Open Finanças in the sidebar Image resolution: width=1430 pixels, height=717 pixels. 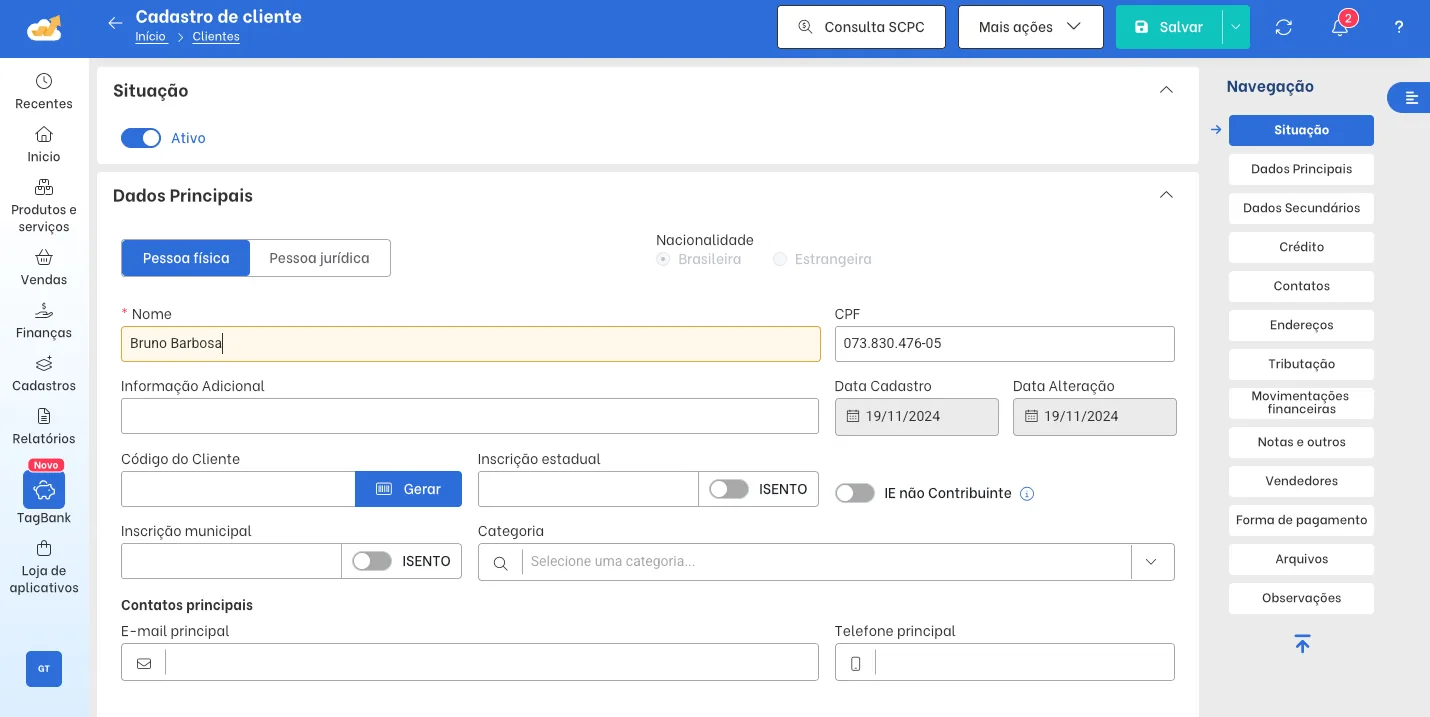(x=44, y=320)
